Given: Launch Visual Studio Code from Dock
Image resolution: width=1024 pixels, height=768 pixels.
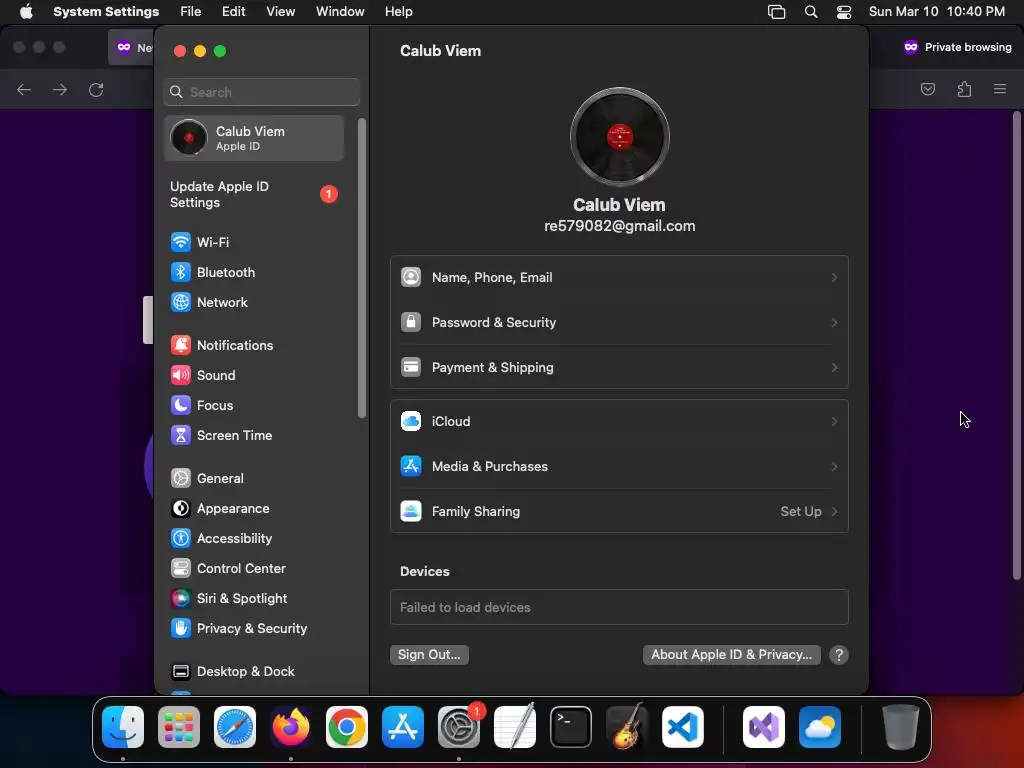Looking at the screenshot, I should (x=682, y=727).
